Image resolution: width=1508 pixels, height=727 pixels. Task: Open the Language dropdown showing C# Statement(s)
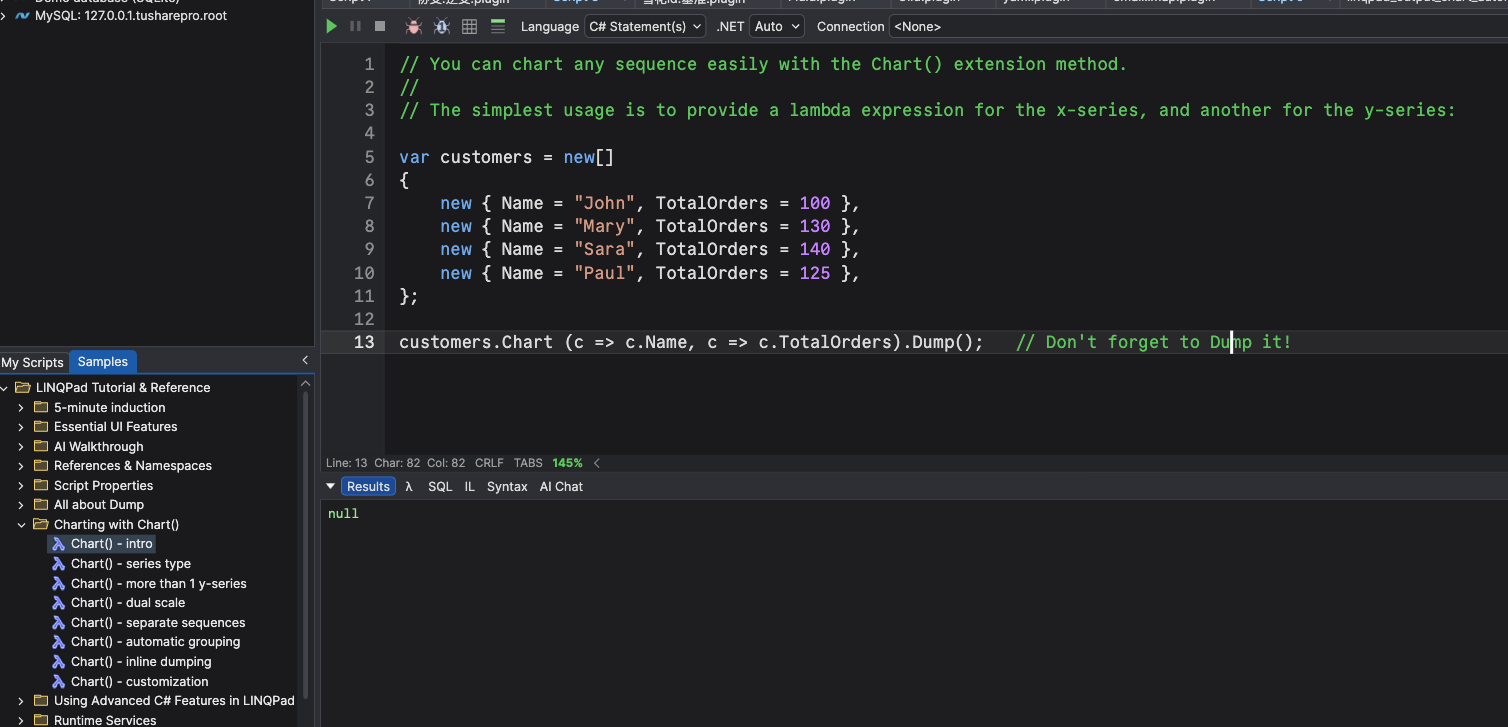tap(645, 26)
